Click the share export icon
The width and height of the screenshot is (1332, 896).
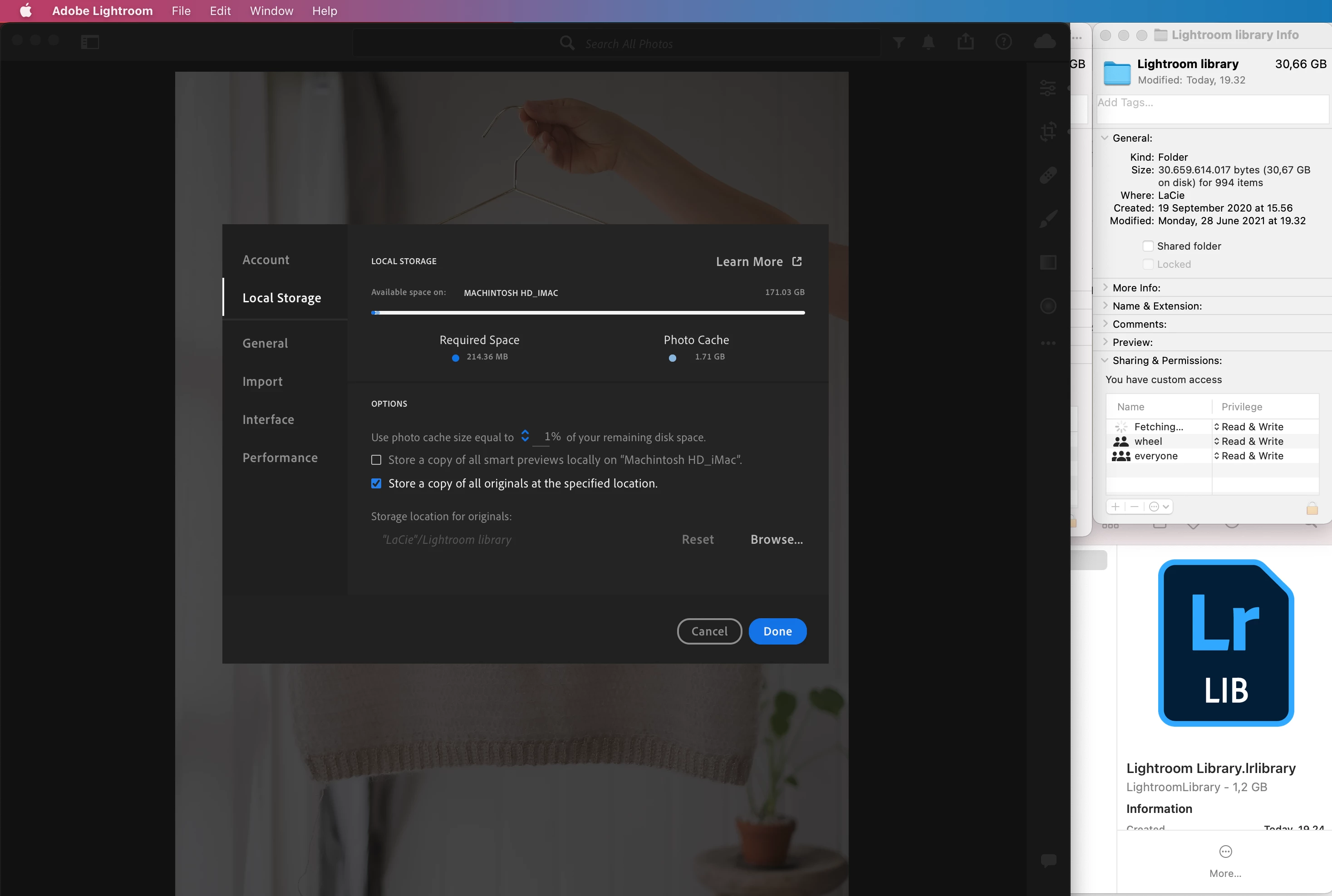coord(965,41)
